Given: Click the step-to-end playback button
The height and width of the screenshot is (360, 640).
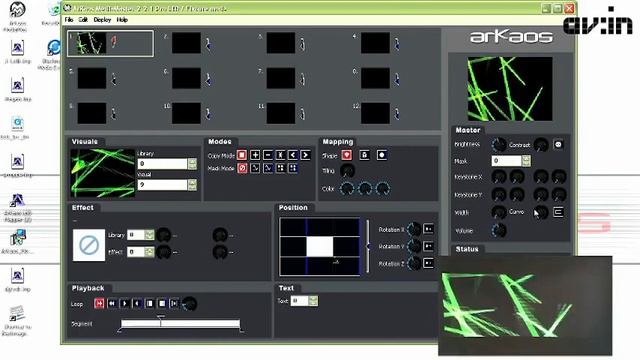Looking at the screenshot, I should pos(174,303).
